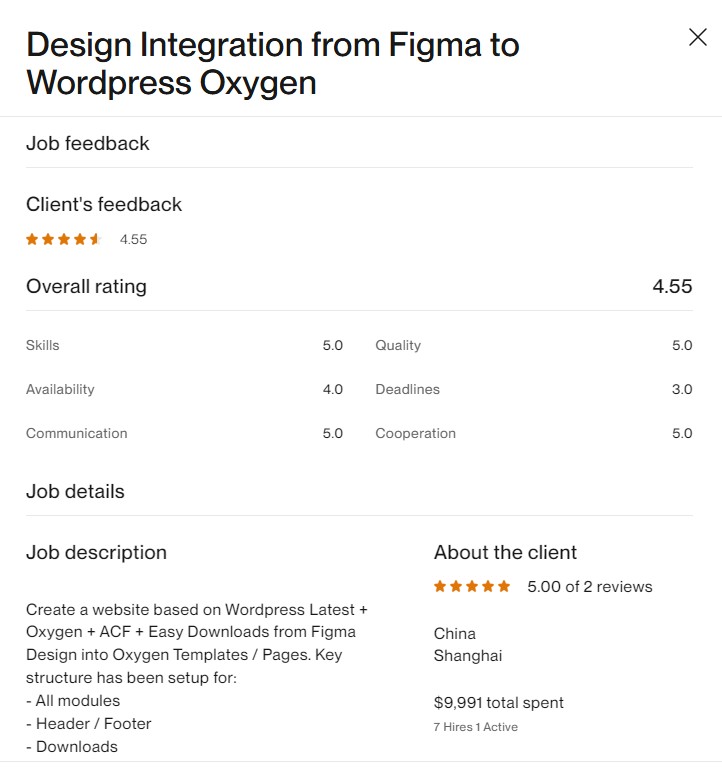Click the About the client heading
This screenshot has width=722, height=772.
coord(505,552)
